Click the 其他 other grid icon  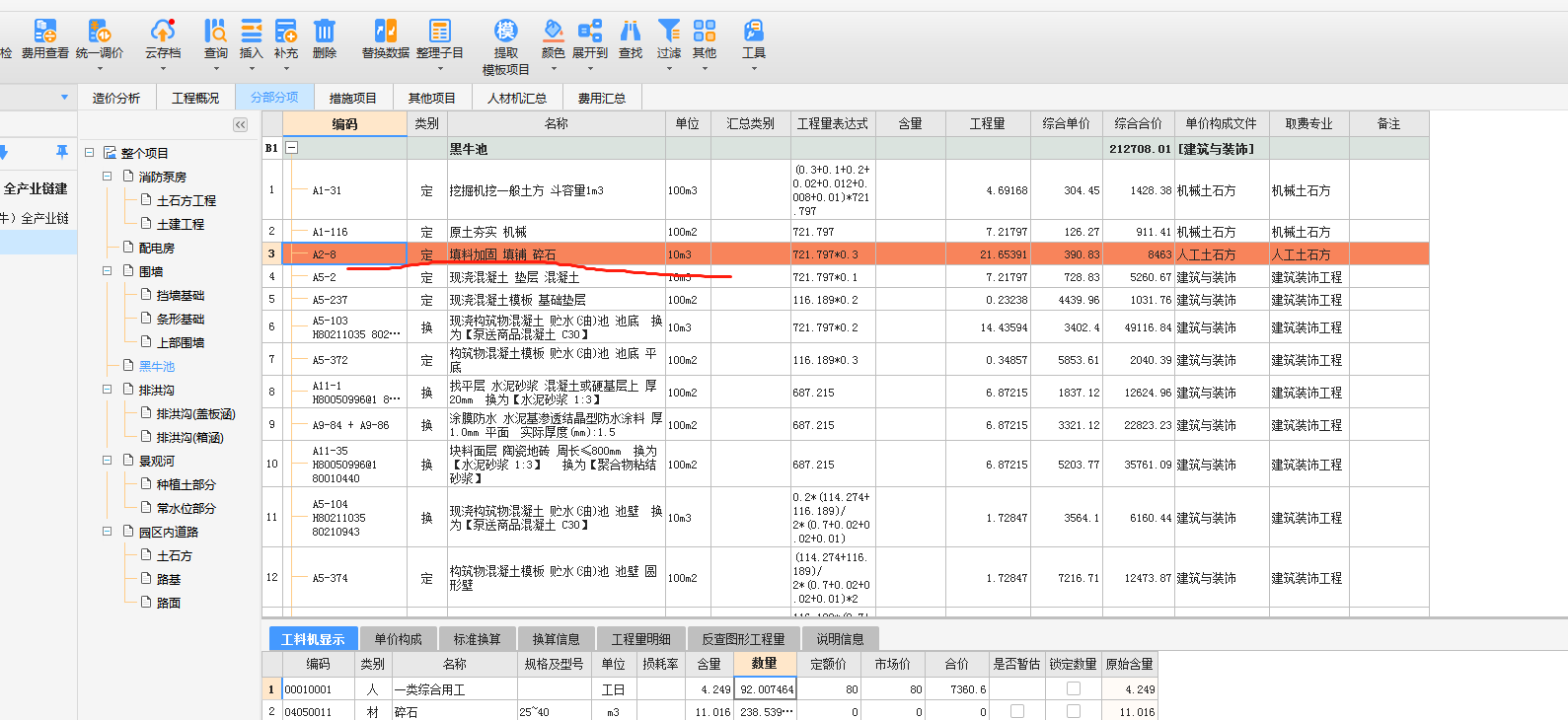point(705,32)
